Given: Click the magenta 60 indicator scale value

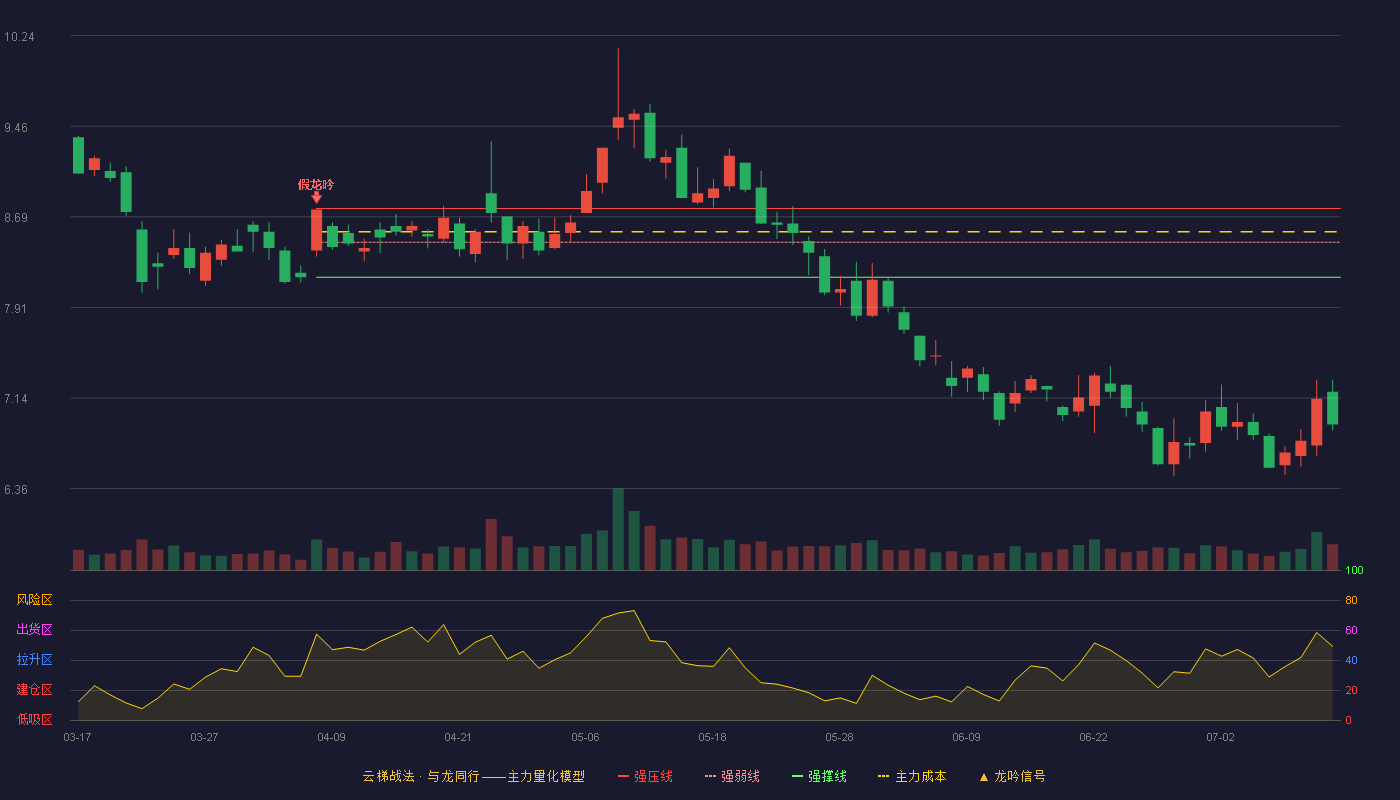Looking at the screenshot, I should (1351, 630).
